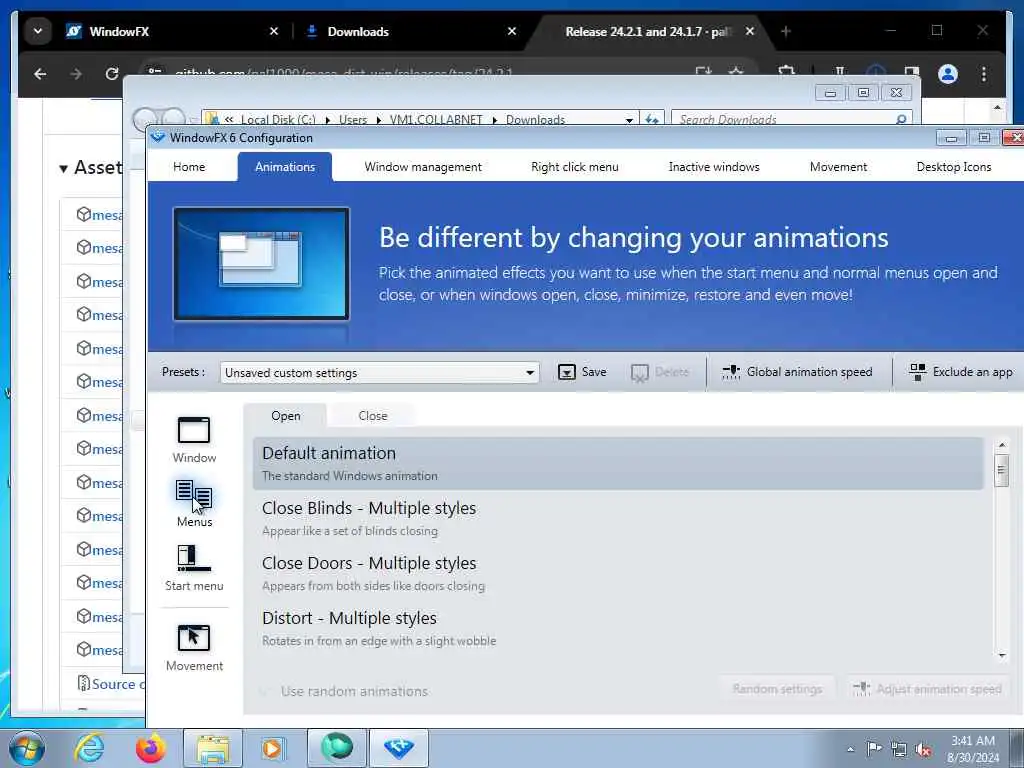The width and height of the screenshot is (1024, 768).
Task: Select the Menus animation category icon
Action: (194, 495)
